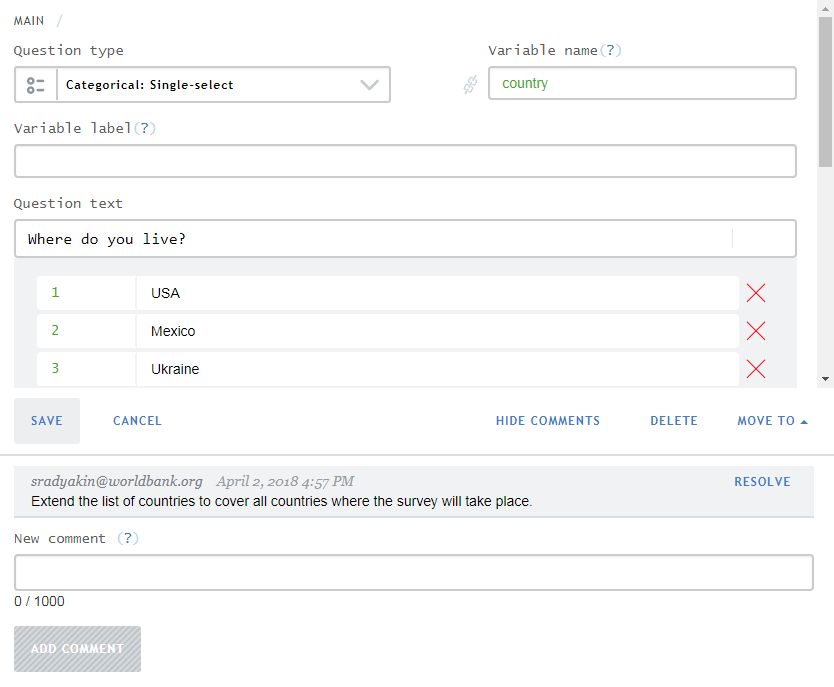Focus the New comment text field
The image size is (834, 687).
[x=414, y=572]
